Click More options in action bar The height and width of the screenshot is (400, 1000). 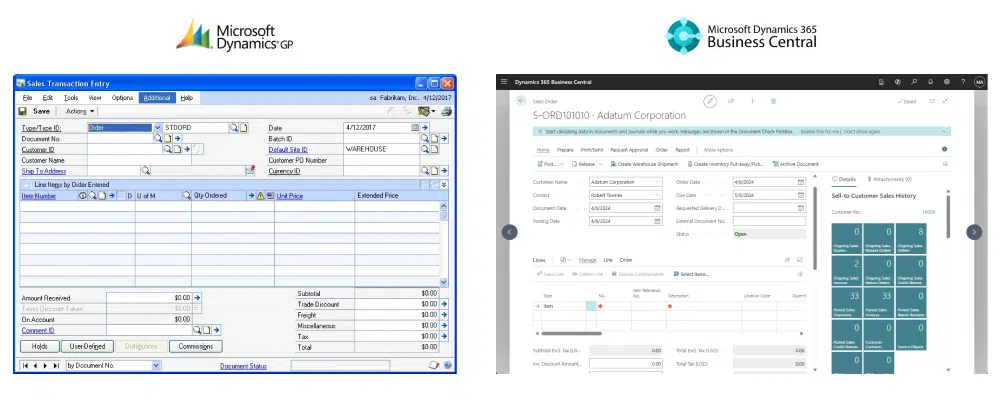(719, 150)
